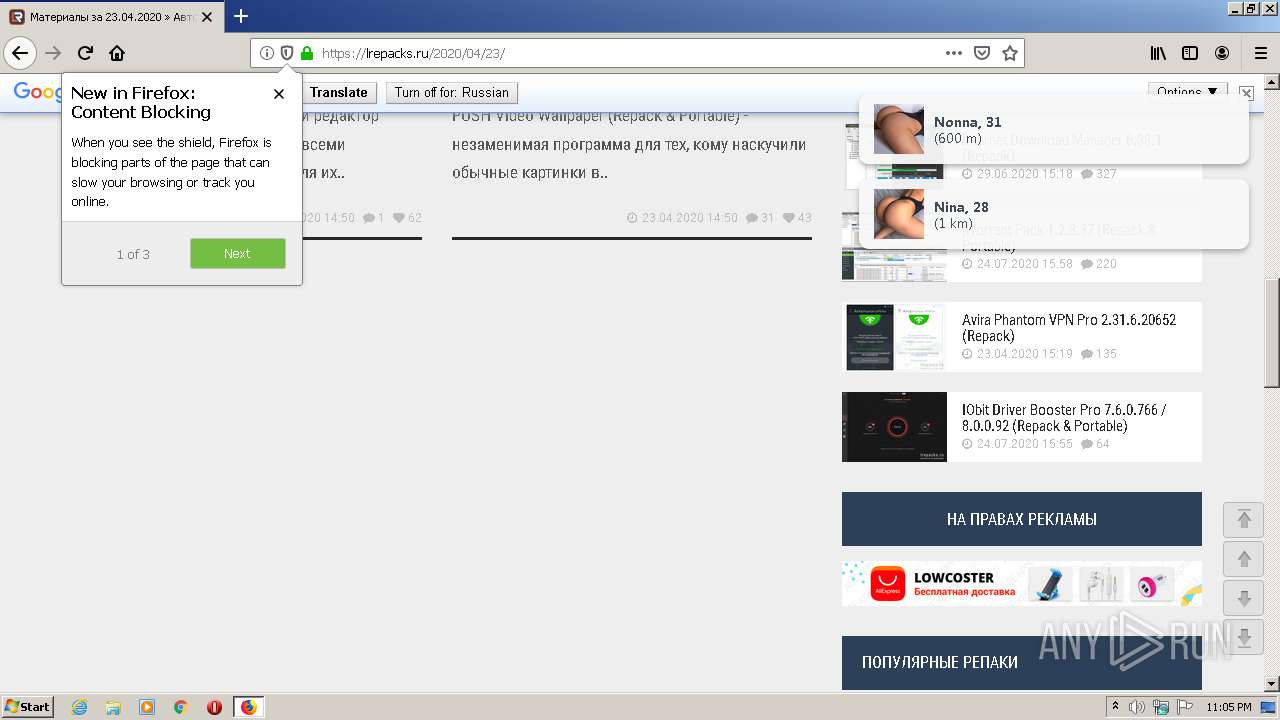Click the single down arrow page button
This screenshot has height=720, width=1280.
(1244, 599)
